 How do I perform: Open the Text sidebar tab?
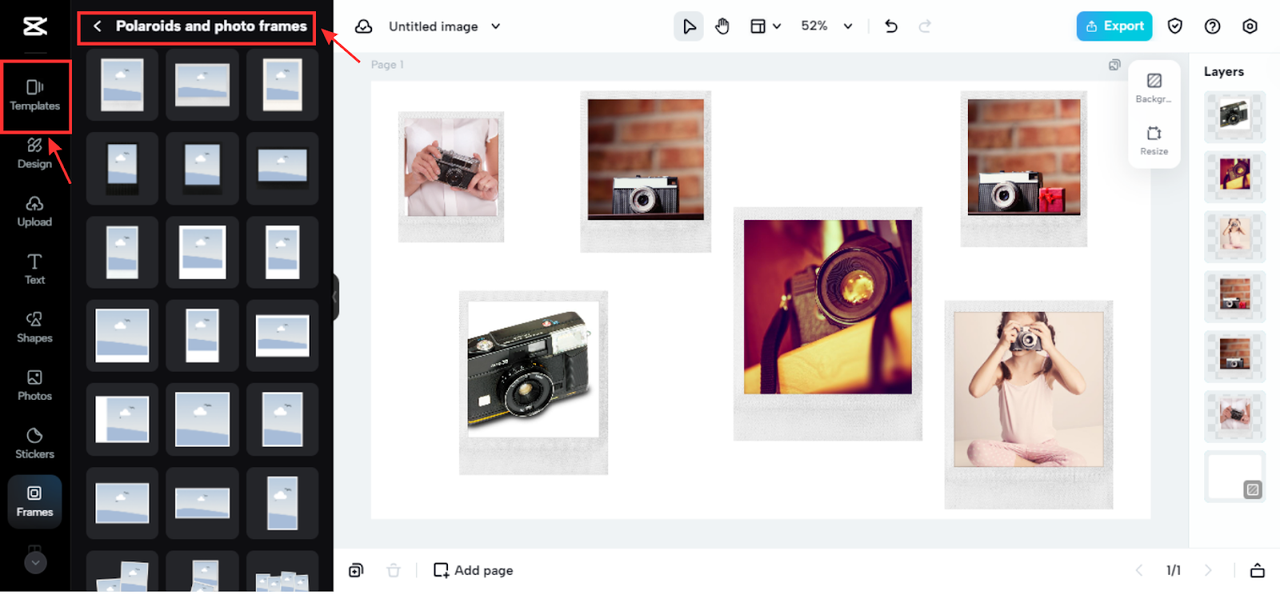click(x=35, y=270)
